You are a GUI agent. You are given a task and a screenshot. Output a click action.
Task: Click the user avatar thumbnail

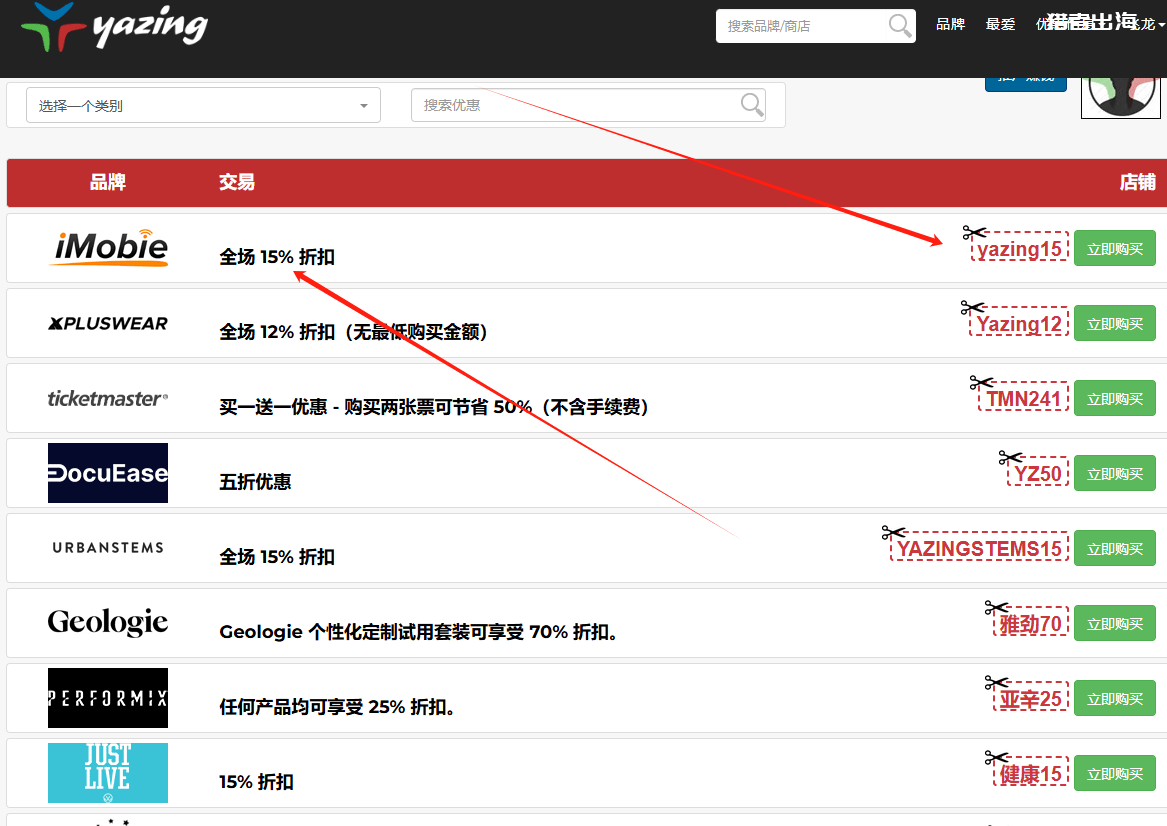1121,97
